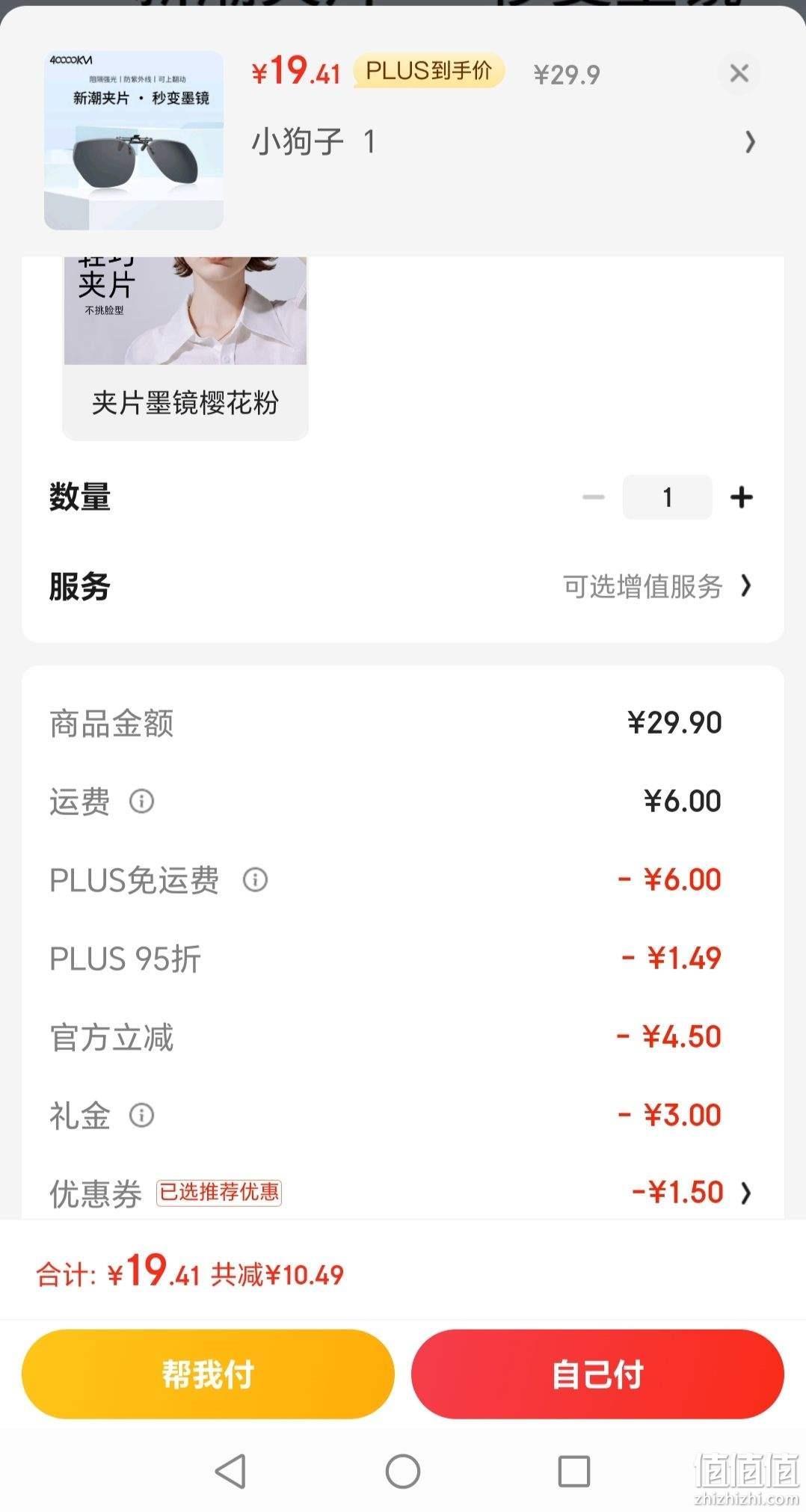Viewport: 806px width, 1512px height.
Task: Tap the 自己付 button
Action: click(597, 1374)
